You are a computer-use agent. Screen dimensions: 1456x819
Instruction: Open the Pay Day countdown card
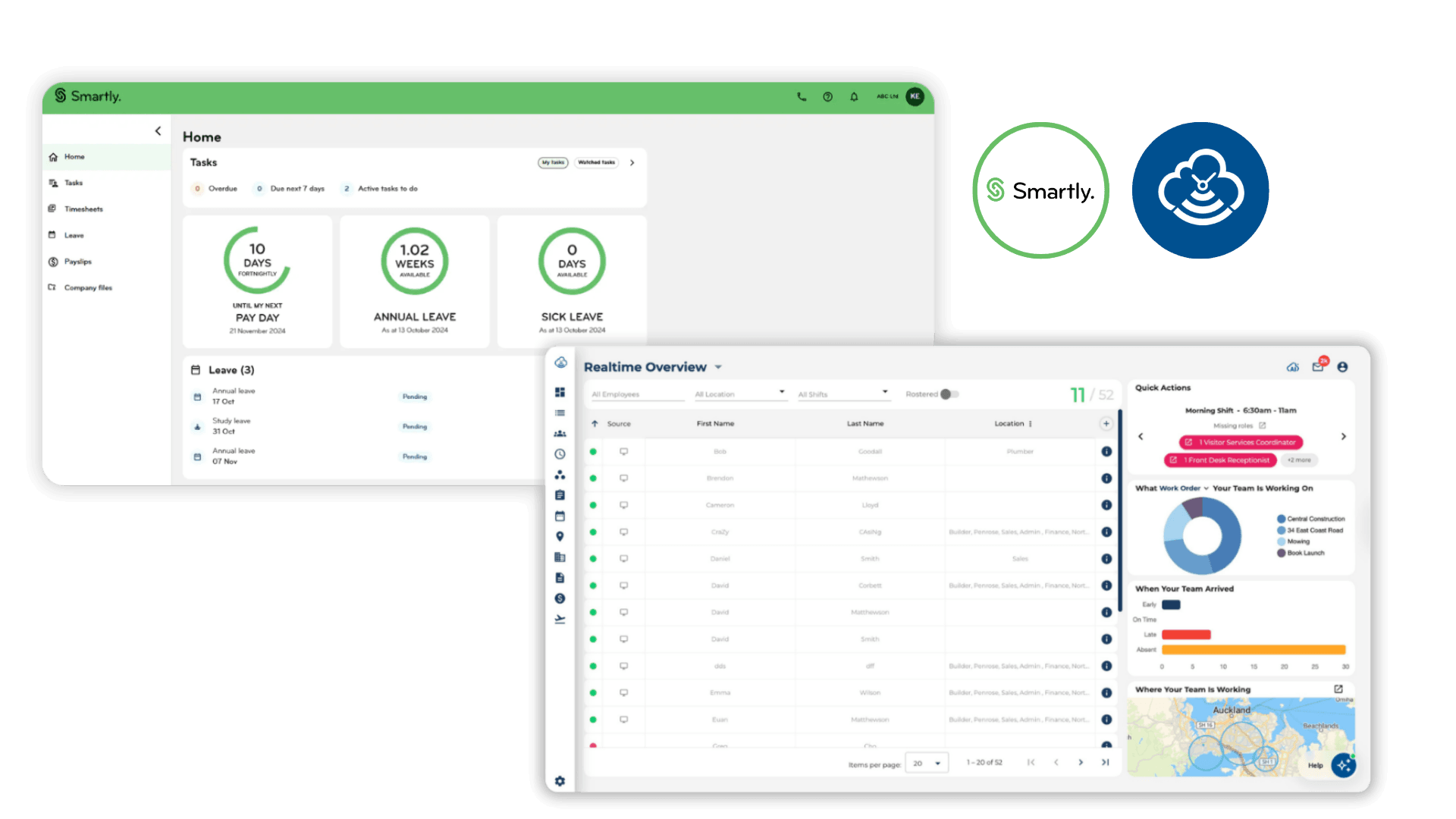pyautogui.click(x=257, y=281)
